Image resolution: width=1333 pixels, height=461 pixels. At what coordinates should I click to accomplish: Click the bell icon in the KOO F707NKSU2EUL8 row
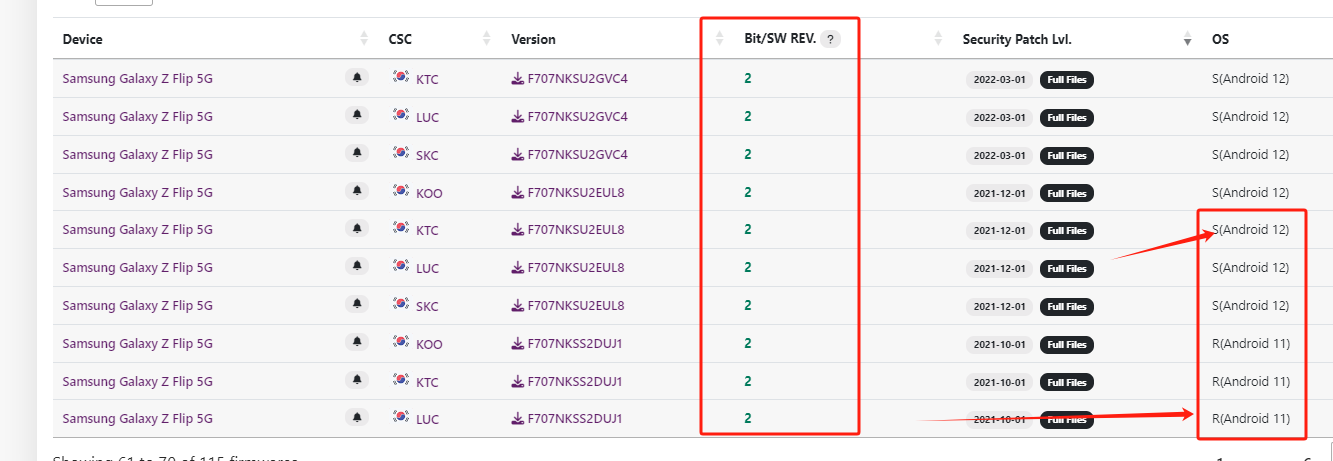357,191
